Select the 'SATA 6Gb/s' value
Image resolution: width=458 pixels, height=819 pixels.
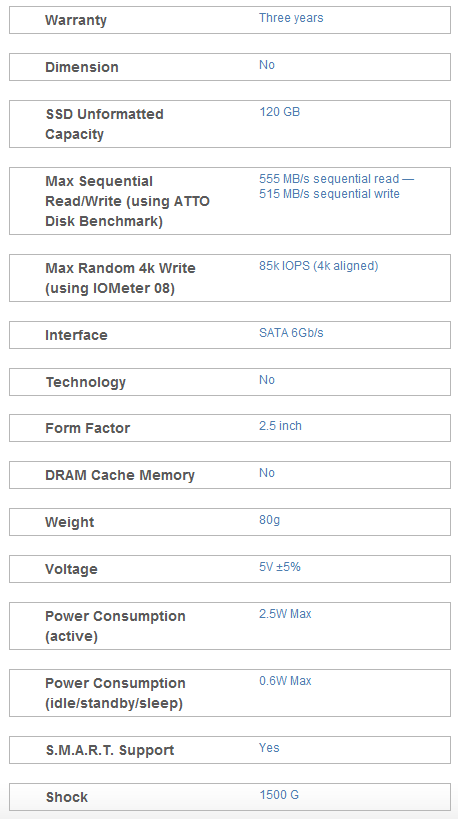(x=291, y=333)
